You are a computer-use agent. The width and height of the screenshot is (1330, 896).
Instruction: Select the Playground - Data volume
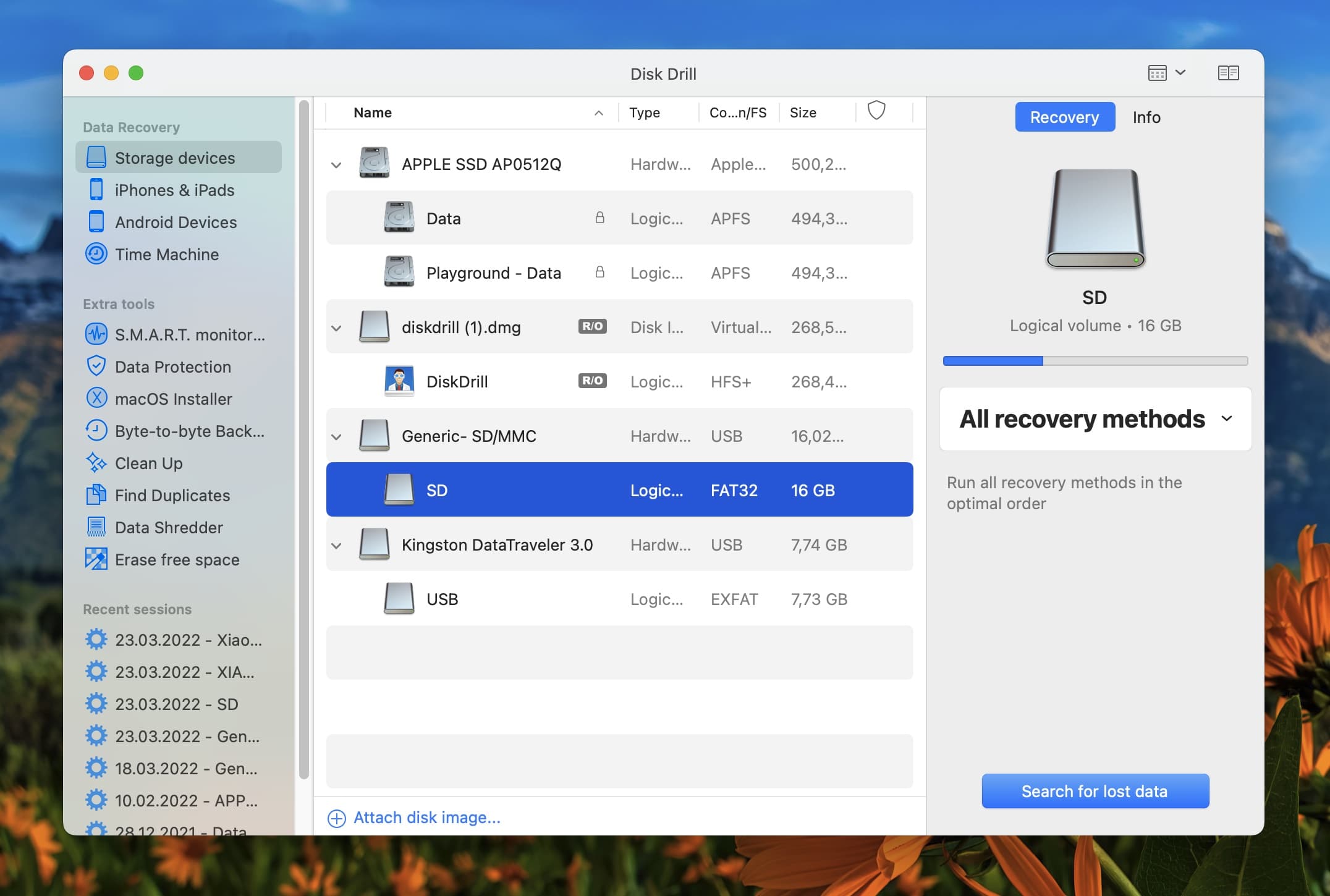point(619,273)
